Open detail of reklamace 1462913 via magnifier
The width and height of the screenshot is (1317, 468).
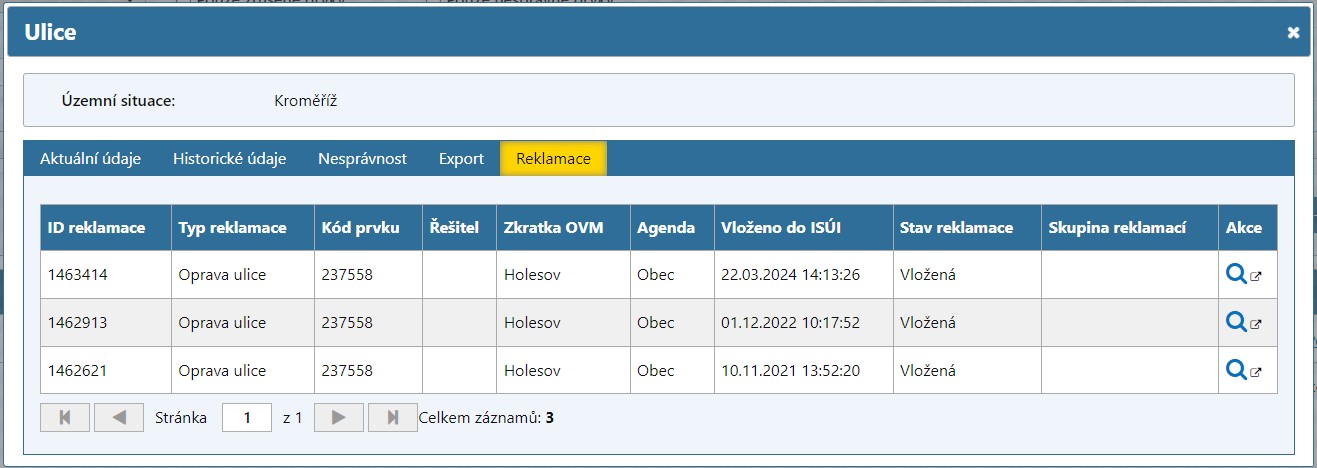[x=1236, y=322]
